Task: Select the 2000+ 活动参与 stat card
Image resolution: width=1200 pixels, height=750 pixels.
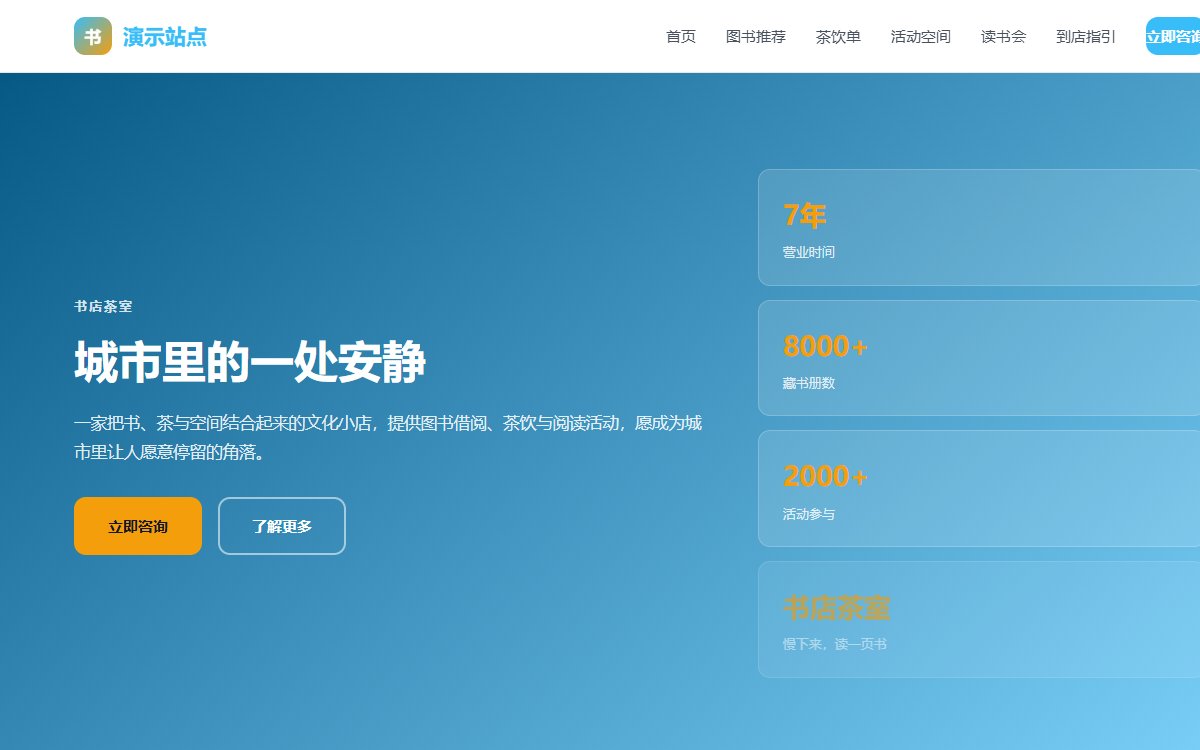Action: (979, 489)
